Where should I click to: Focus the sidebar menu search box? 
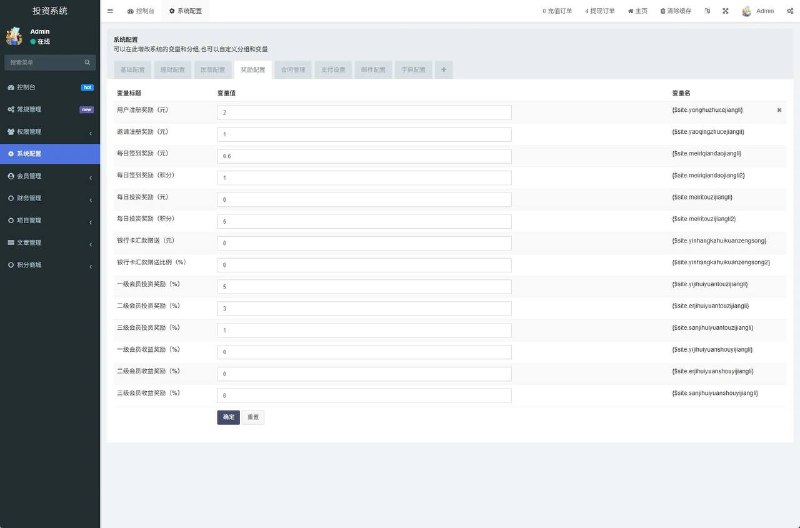45,62
